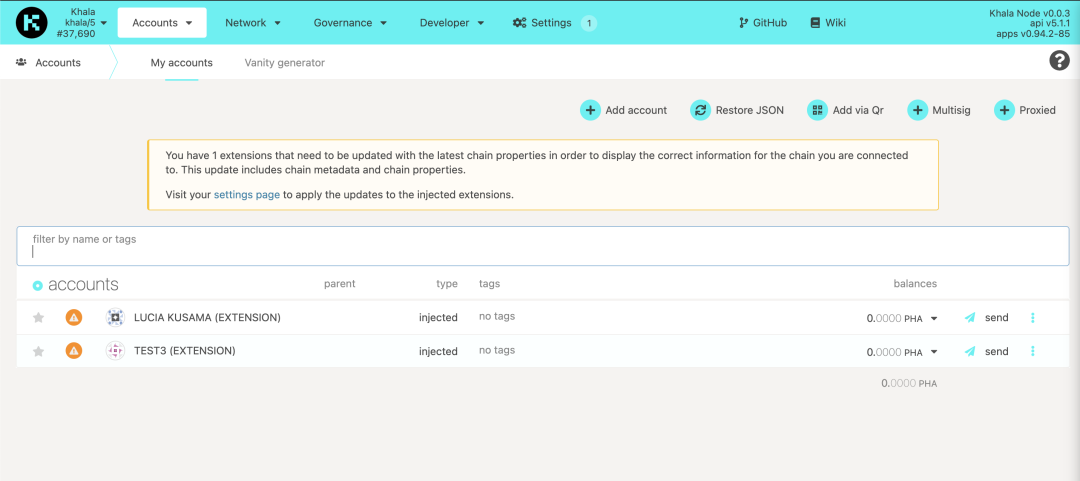
Task: Favorite the LUCIA KUSAMA account star
Action: click(39, 318)
